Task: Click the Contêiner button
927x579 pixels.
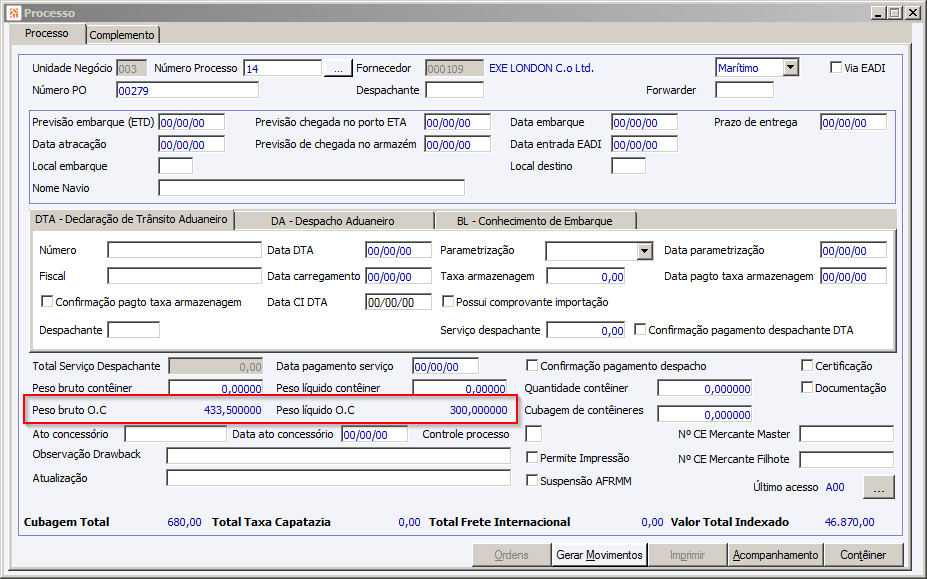Action: click(863, 555)
